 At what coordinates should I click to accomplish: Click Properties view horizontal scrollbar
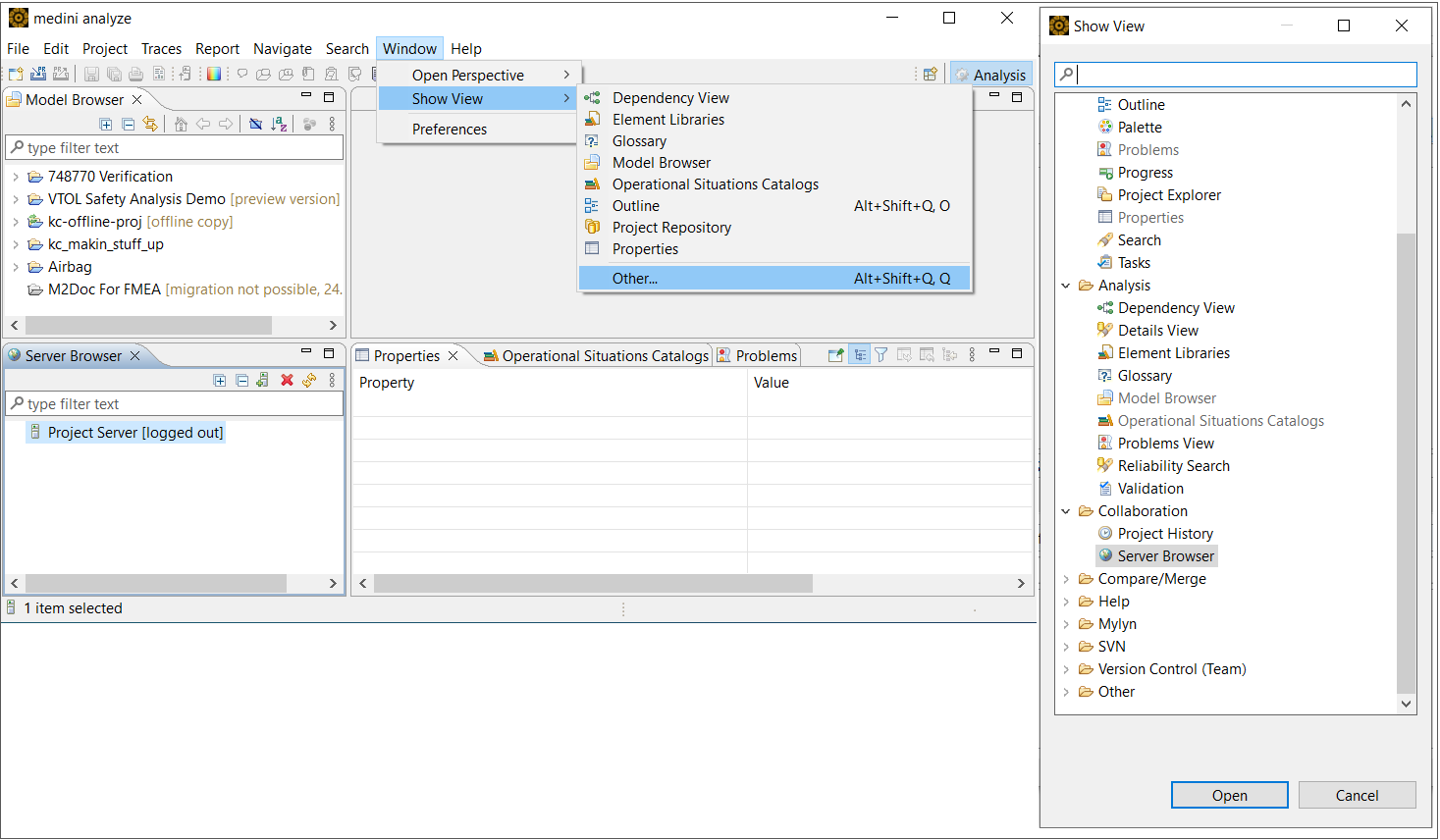click(x=593, y=584)
